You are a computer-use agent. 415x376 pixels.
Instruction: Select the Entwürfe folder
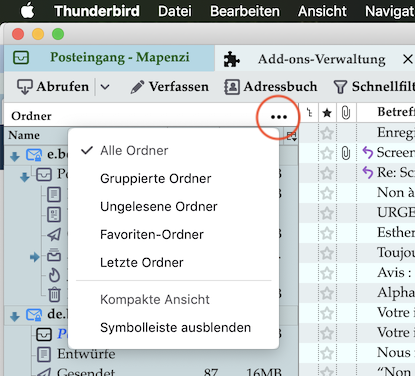(86, 354)
